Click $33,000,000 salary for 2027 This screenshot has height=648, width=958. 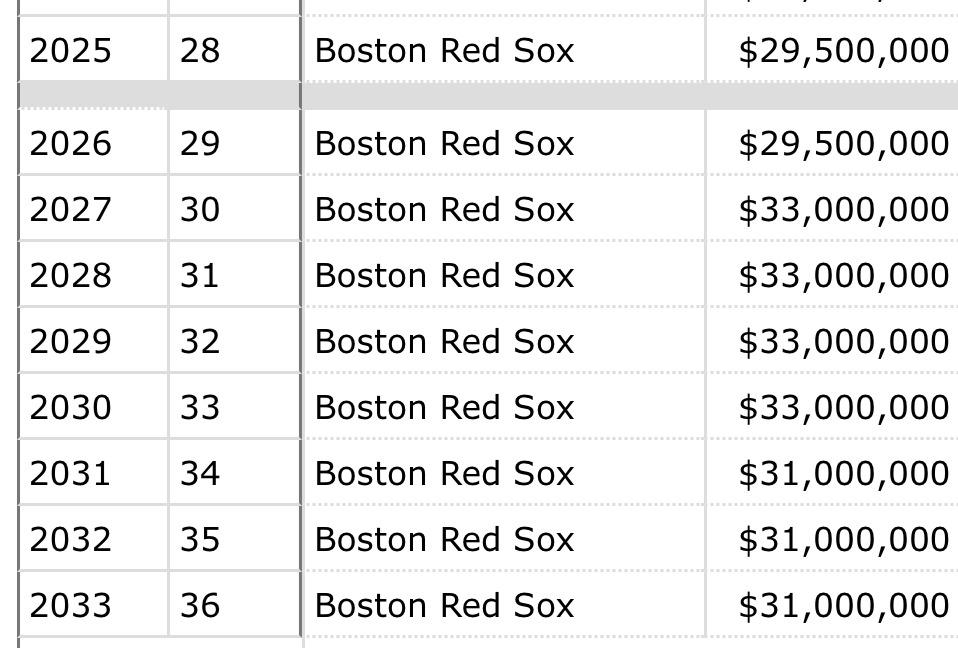click(x=843, y=210)
